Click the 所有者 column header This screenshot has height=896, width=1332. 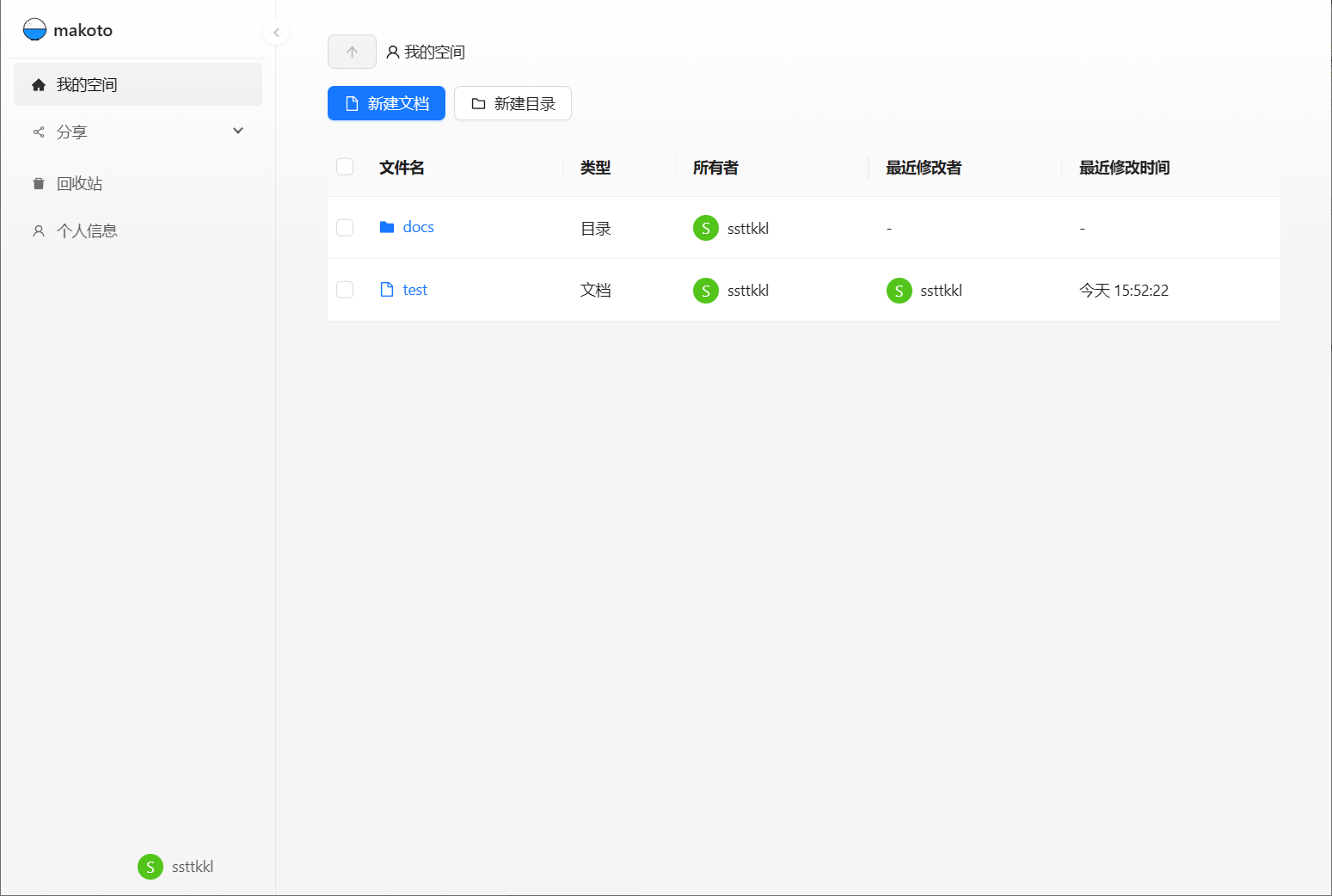click(x=715, y=168)
